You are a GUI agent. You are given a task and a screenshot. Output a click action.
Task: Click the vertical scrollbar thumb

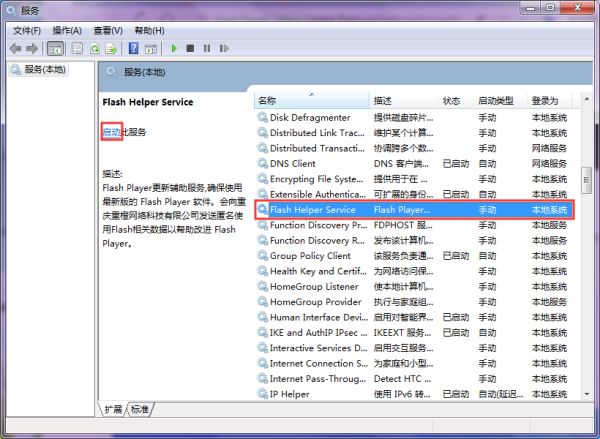(587, 180)
